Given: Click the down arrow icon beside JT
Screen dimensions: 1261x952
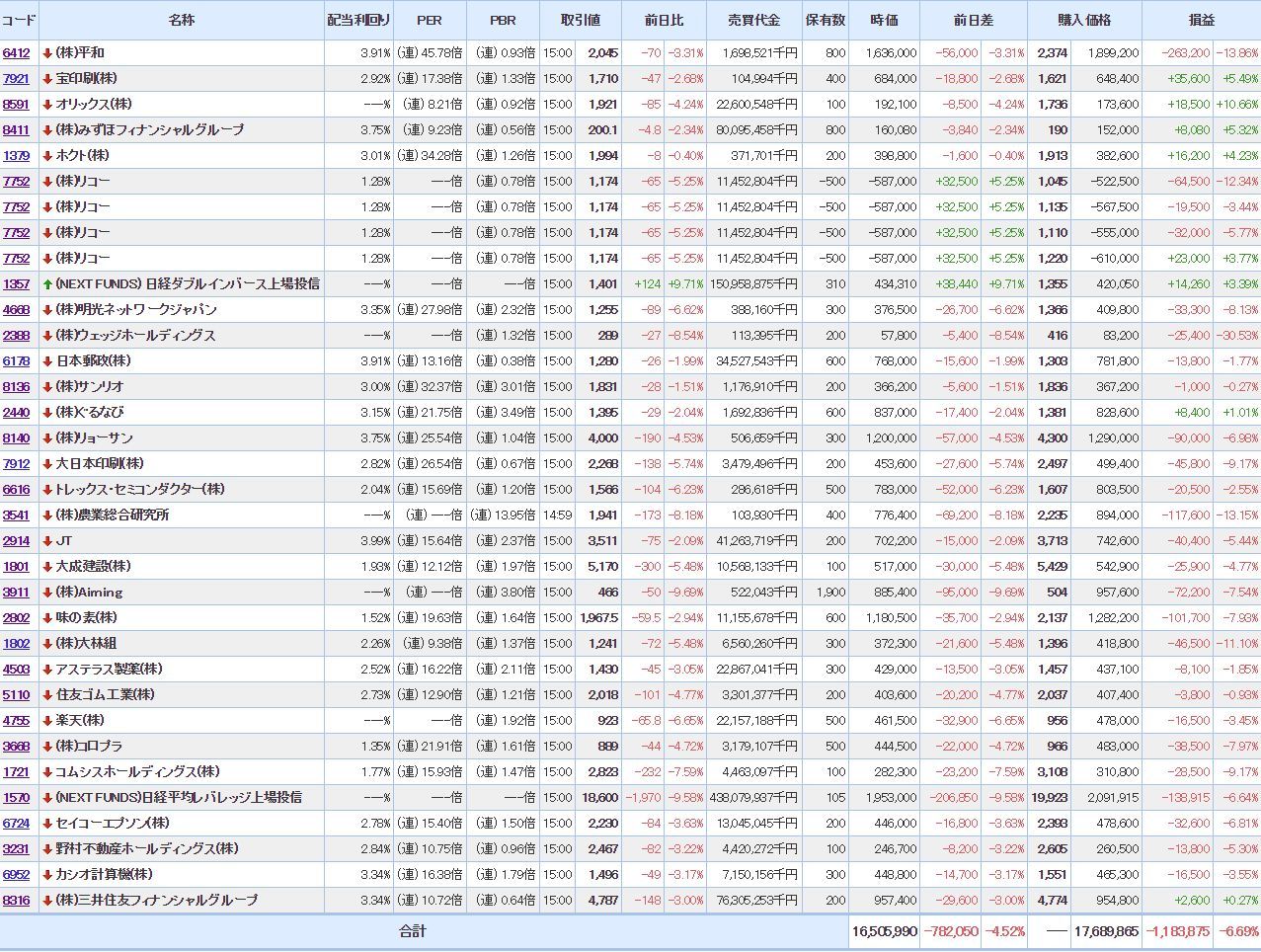Looking at the screenshot, I should point(47,540).
